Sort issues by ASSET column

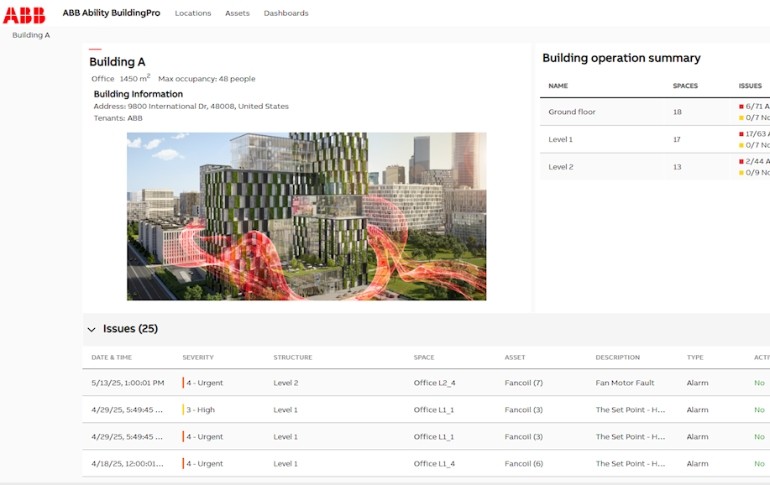pos(515,357)
